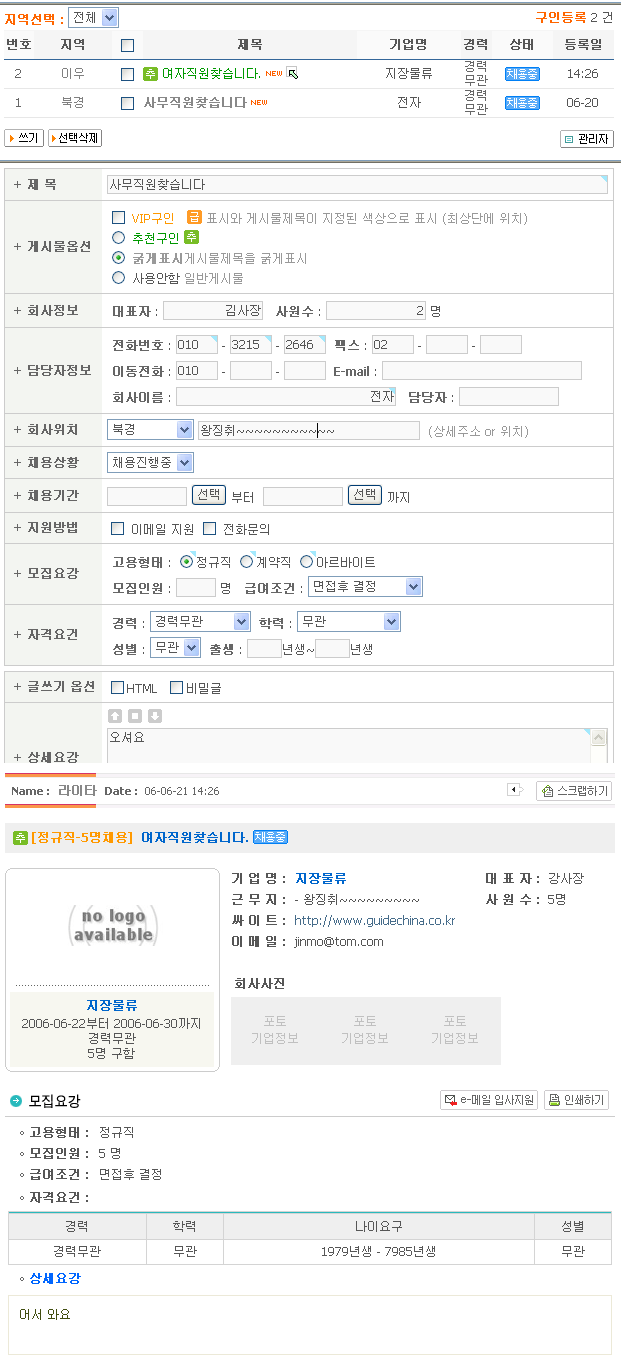Image resolution: width=621 pixels, height=1361 pixels.
Task: Select the 굵게표시 bold-display radio option
Action: 119,258
